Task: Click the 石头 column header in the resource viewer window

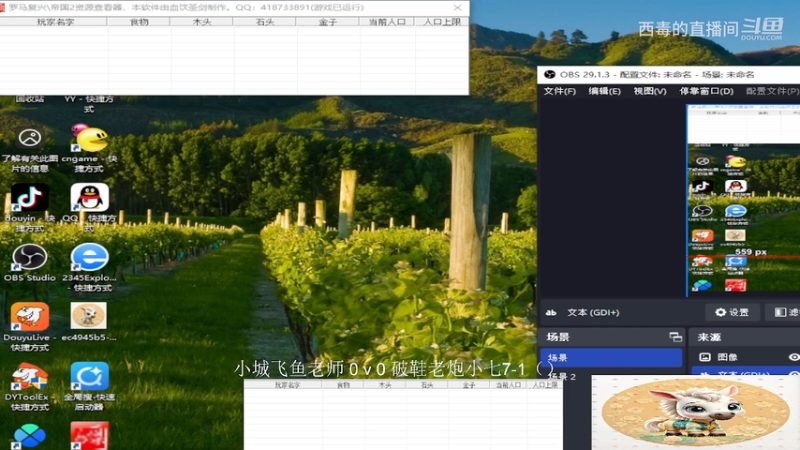Action: [x=265, y=22]
